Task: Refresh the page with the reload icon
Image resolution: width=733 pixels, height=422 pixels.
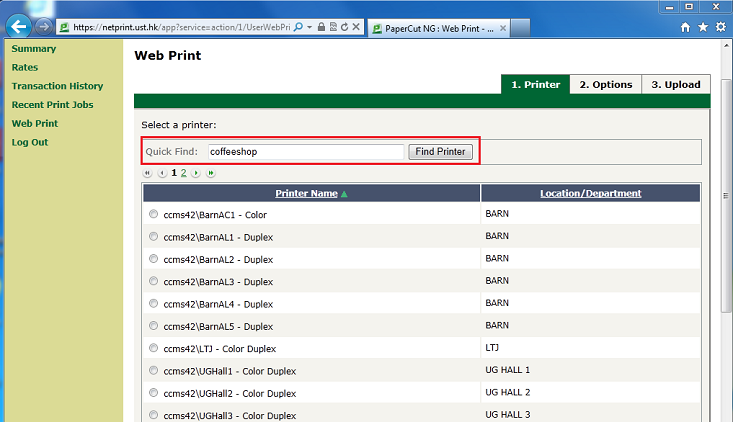Action: (x=344, y=28)
